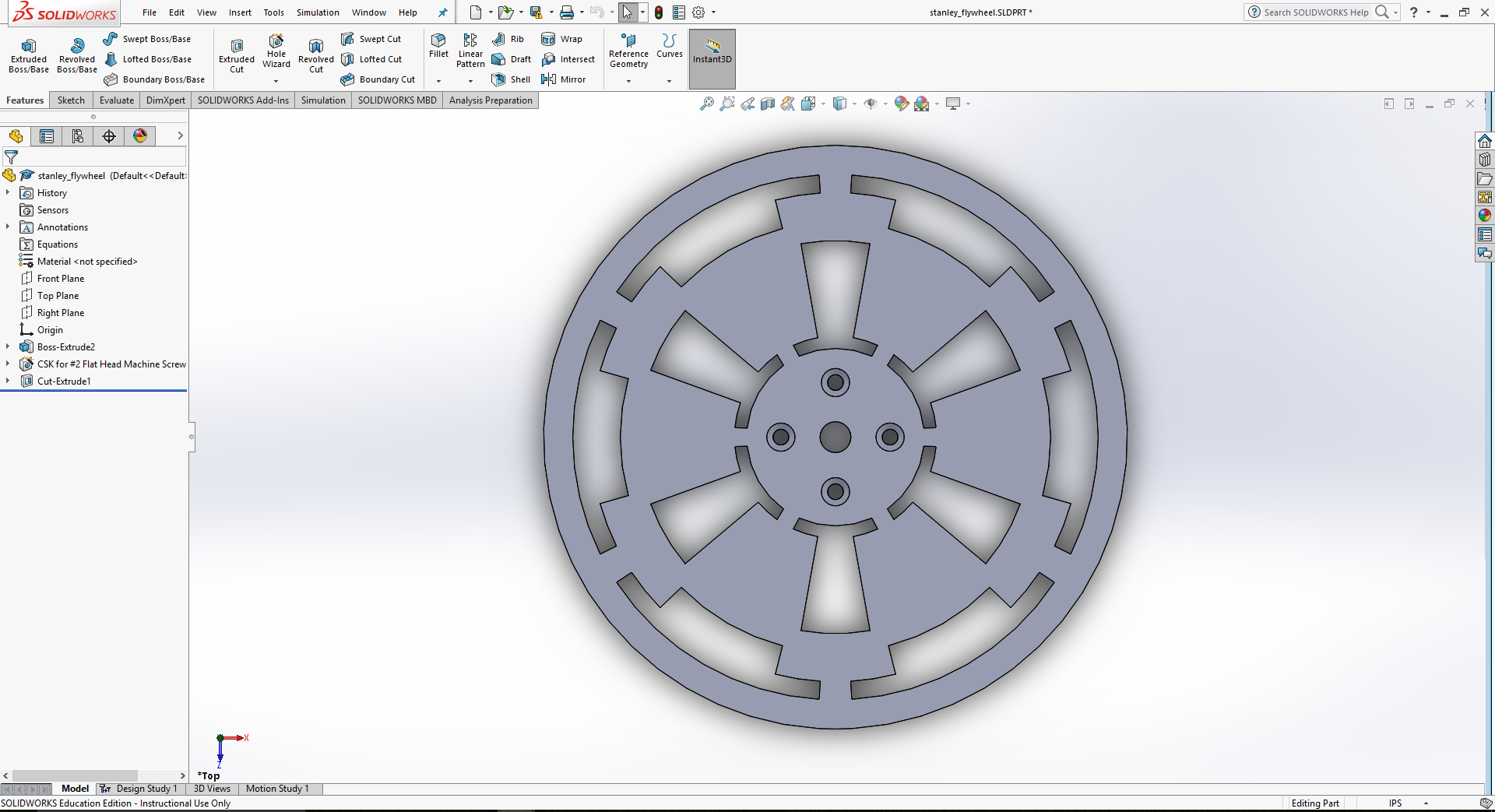Click the horizontal scrollbar right arrow
This screenshot has height=812, width=1495.
pos(182,775)
